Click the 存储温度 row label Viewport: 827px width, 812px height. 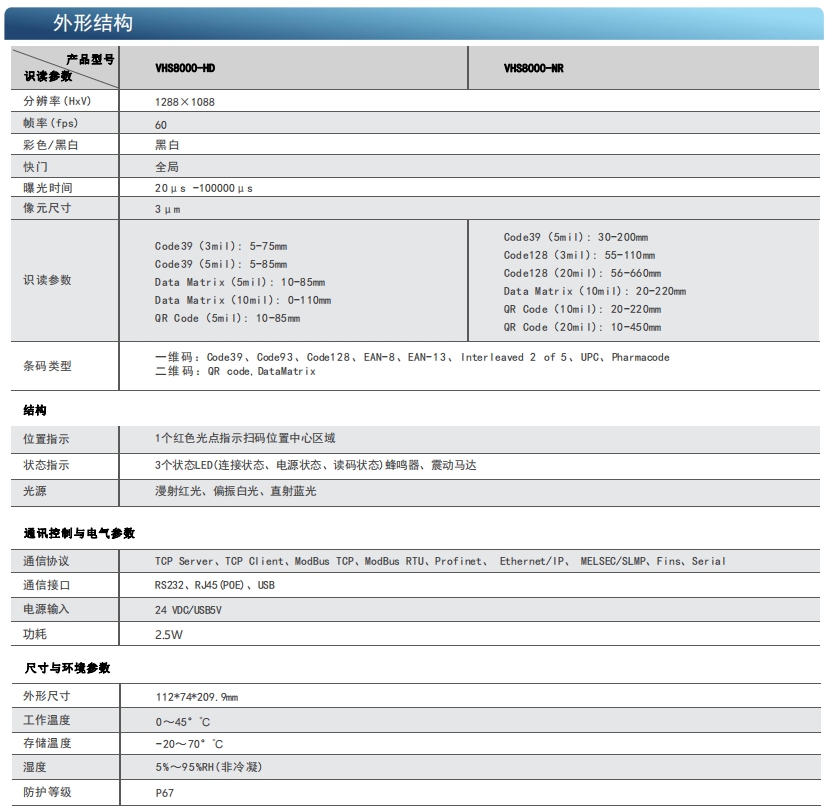(47, 743)
